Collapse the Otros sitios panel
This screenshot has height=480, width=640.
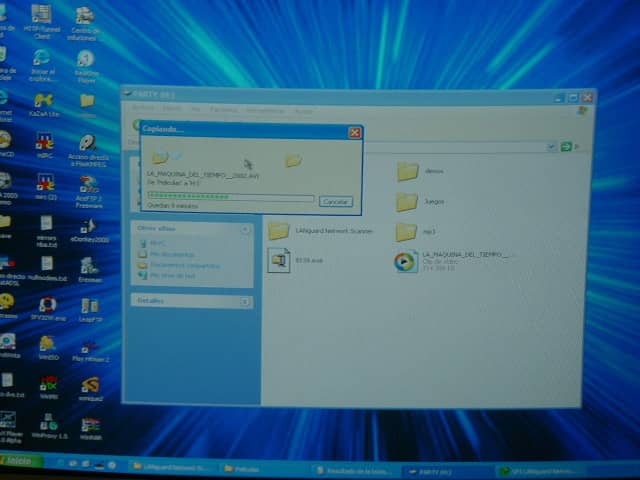245,229
